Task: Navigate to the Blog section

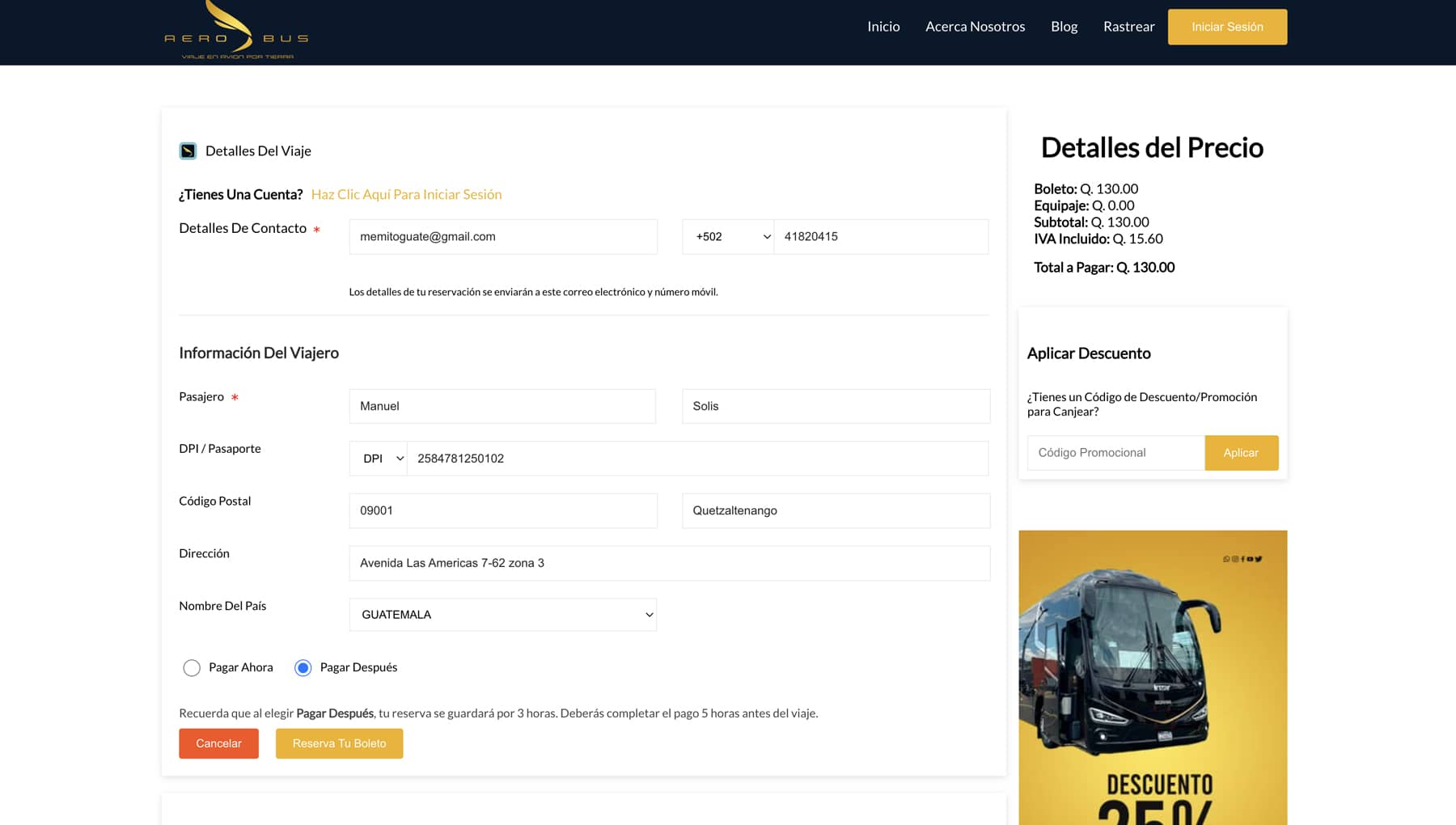Action: (x=1064, y=27)
